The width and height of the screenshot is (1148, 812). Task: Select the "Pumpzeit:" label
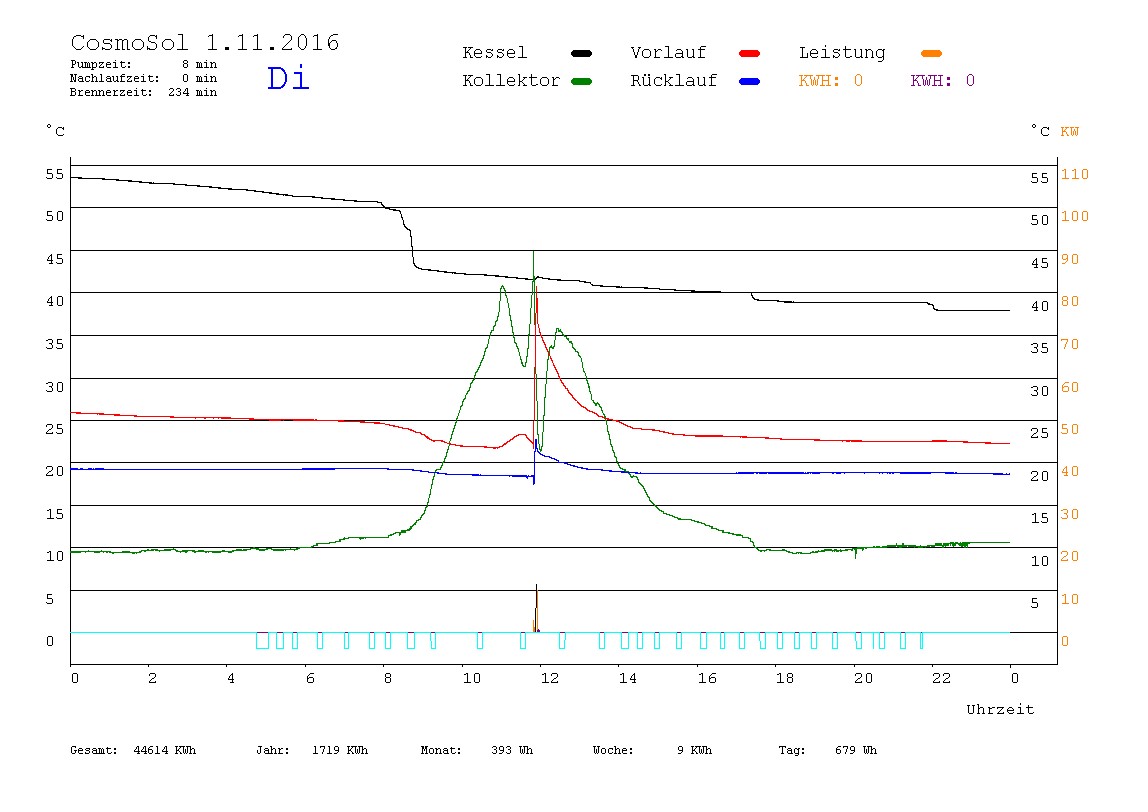click(101, 64)
